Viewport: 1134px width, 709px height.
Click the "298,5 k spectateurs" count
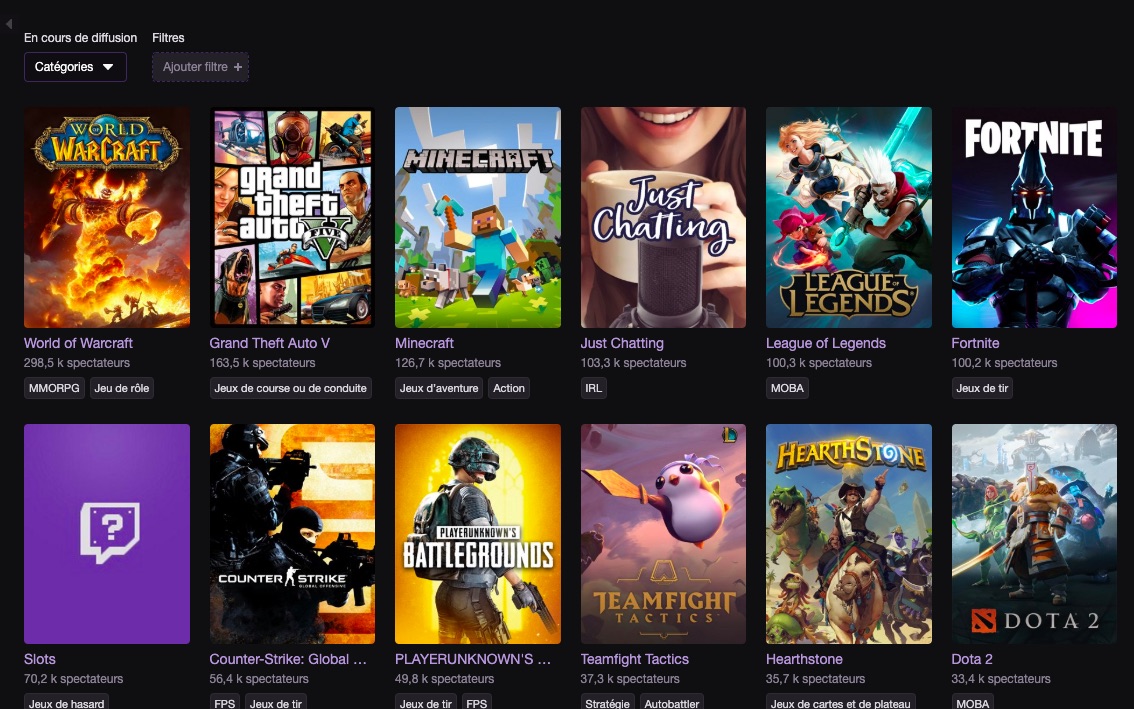click(77, 362)
